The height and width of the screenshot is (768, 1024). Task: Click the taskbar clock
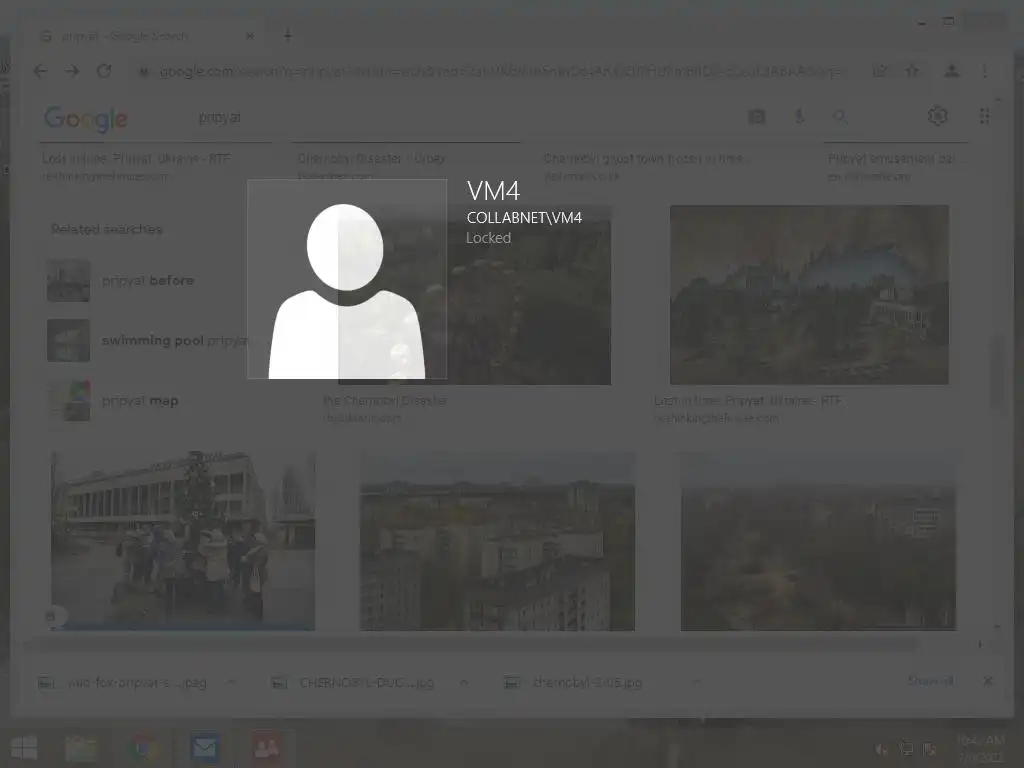(x=980, y=748)
